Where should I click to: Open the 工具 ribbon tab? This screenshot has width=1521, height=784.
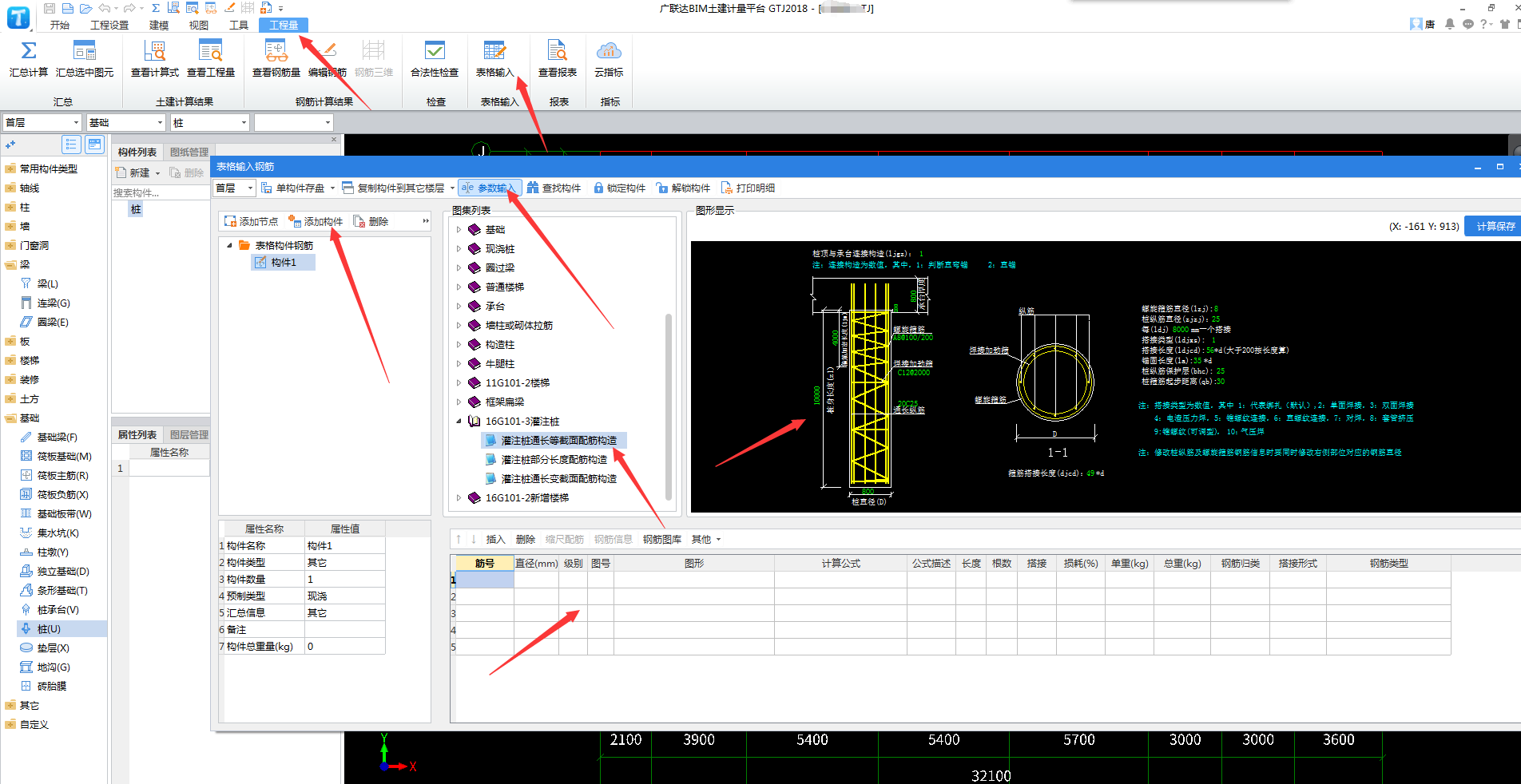click(x=239, y=25)
